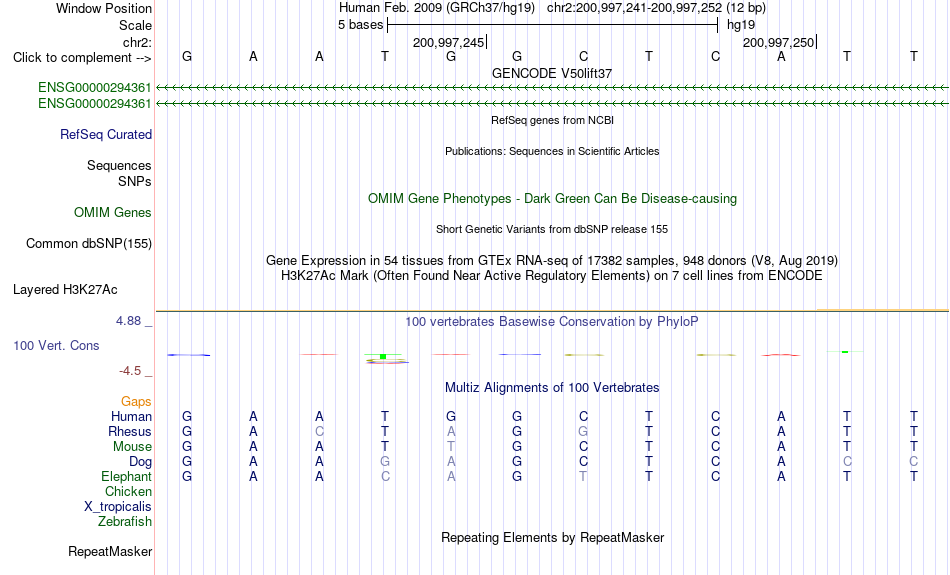
Task: Click the '5 bases' scale bar label
Action: click(360, 25)
